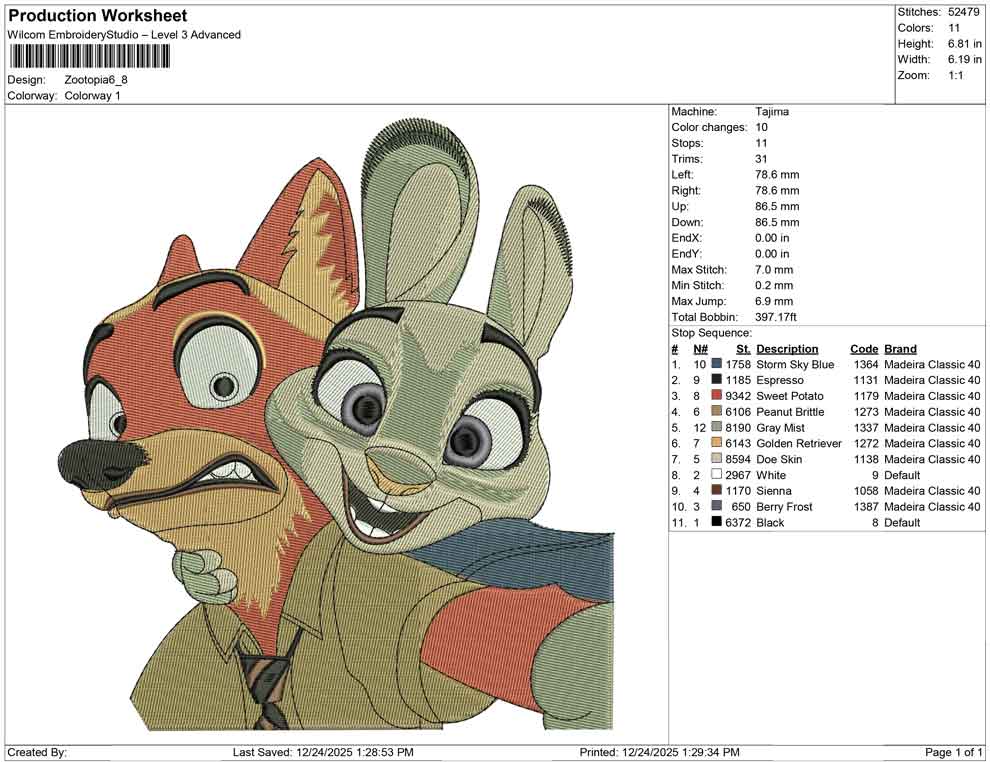Screen dimensions: 990x762
Task: Click the Brand column header
Action: tap(900, 348)
